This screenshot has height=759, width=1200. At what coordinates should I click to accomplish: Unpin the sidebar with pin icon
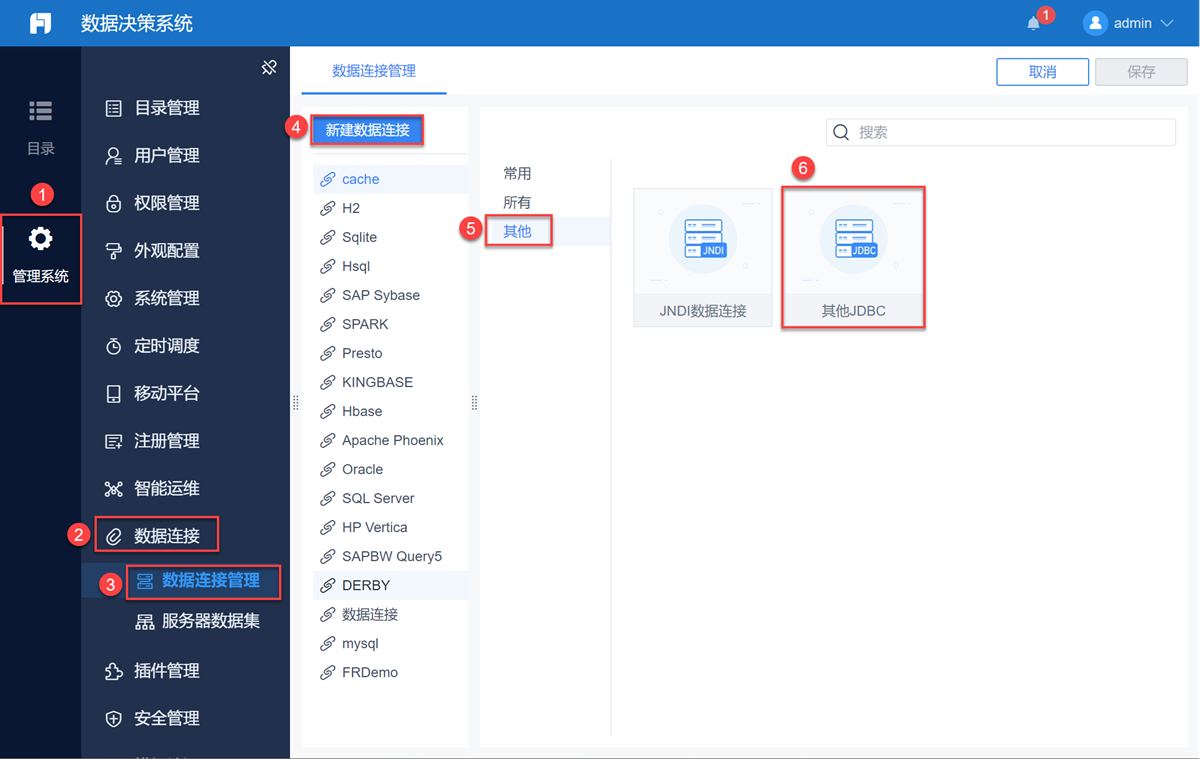[268, 67]
